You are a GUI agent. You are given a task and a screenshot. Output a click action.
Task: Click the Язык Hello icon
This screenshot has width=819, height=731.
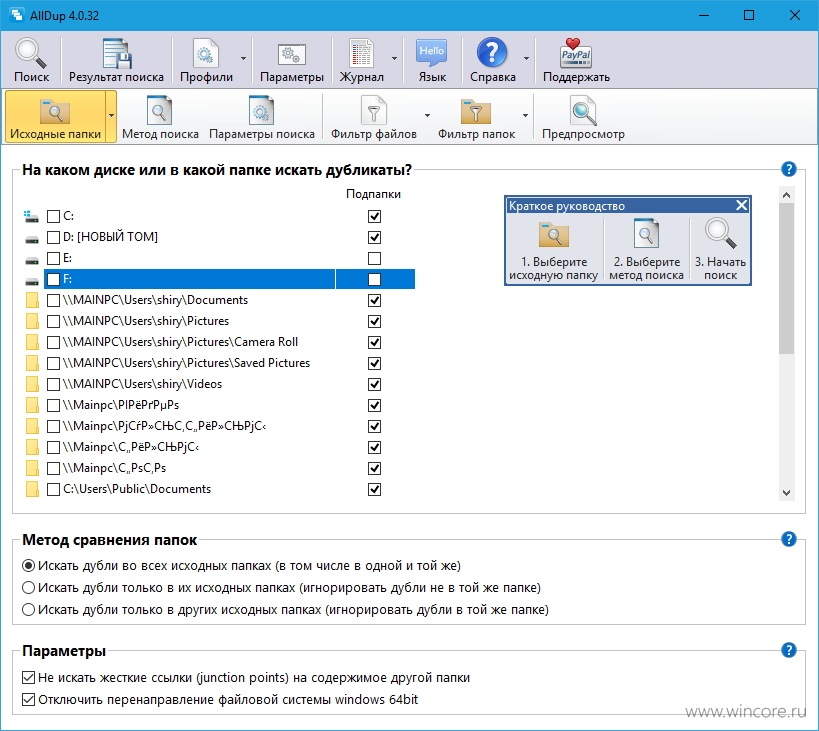click(x=432, y=53)
